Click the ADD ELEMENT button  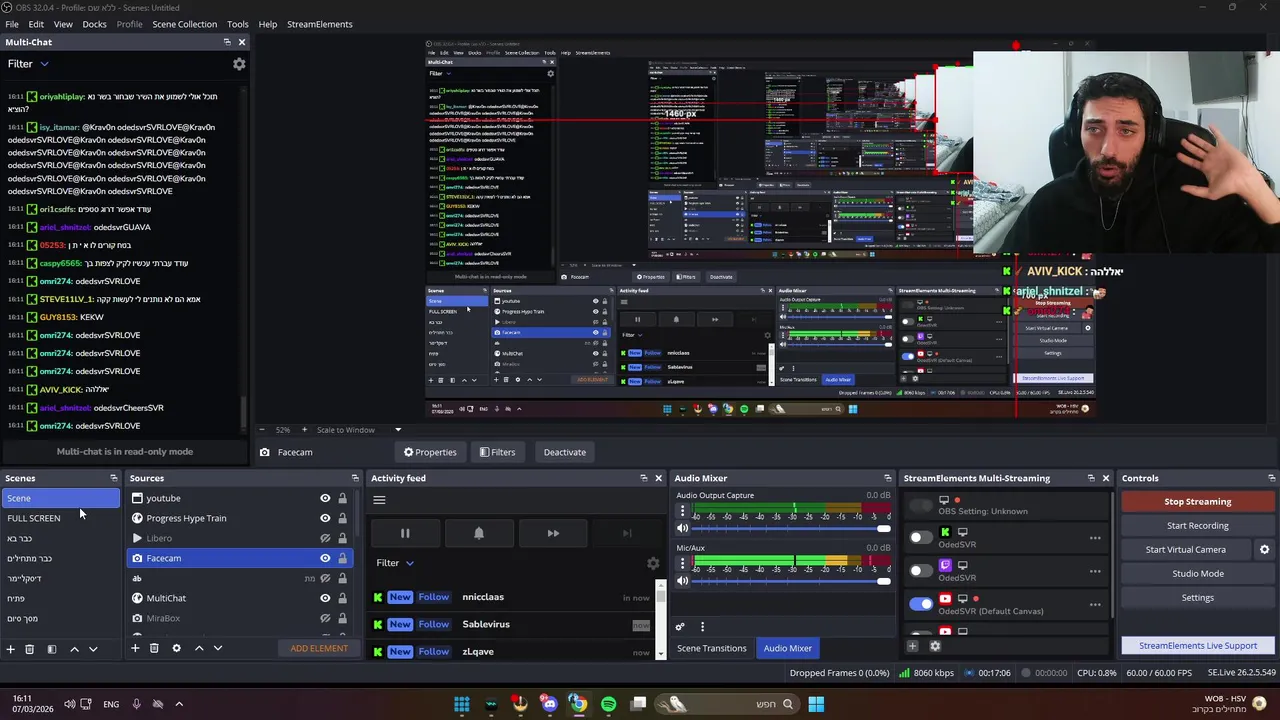pyautogui.click(x=319, y=648)
